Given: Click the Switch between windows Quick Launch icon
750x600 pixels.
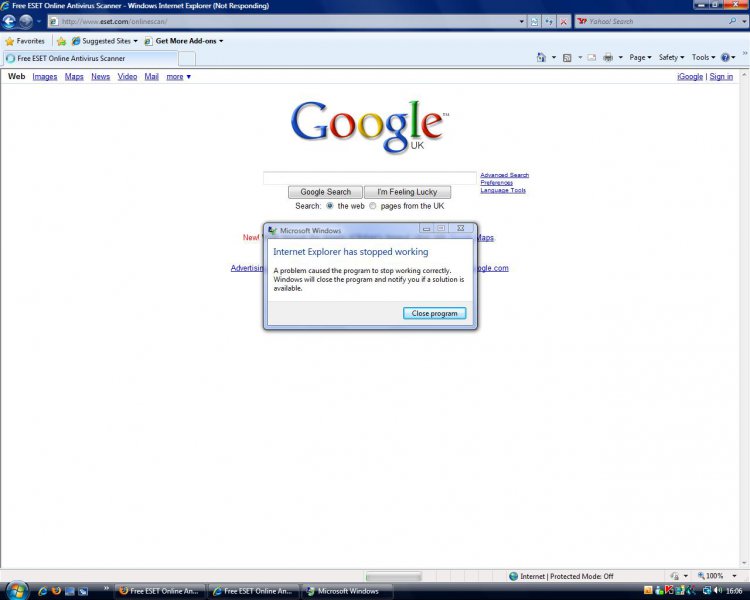Looking at the screenshot, I should tap(83, 591).
